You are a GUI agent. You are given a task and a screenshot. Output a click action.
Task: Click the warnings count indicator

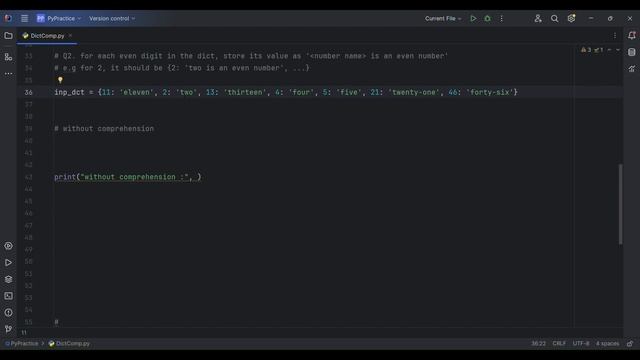click(586, 50)
